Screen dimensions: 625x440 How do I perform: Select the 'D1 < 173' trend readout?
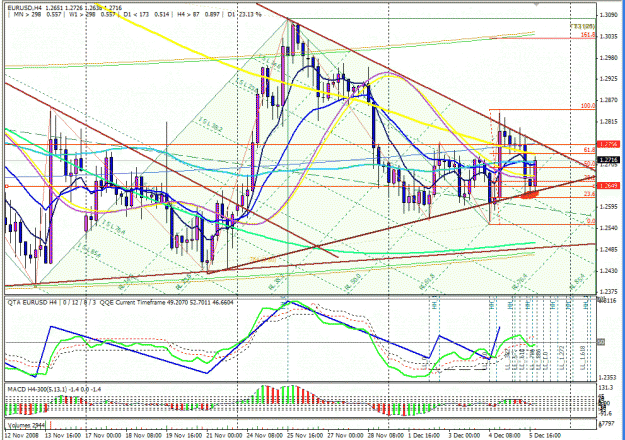tap(136, 14)
